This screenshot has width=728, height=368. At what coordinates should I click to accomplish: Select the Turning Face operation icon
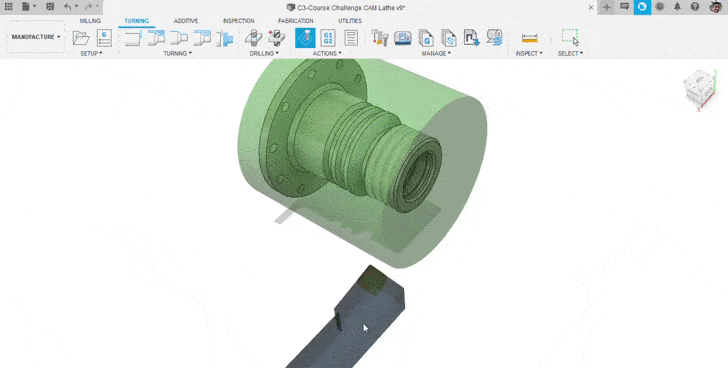(133, 38)
